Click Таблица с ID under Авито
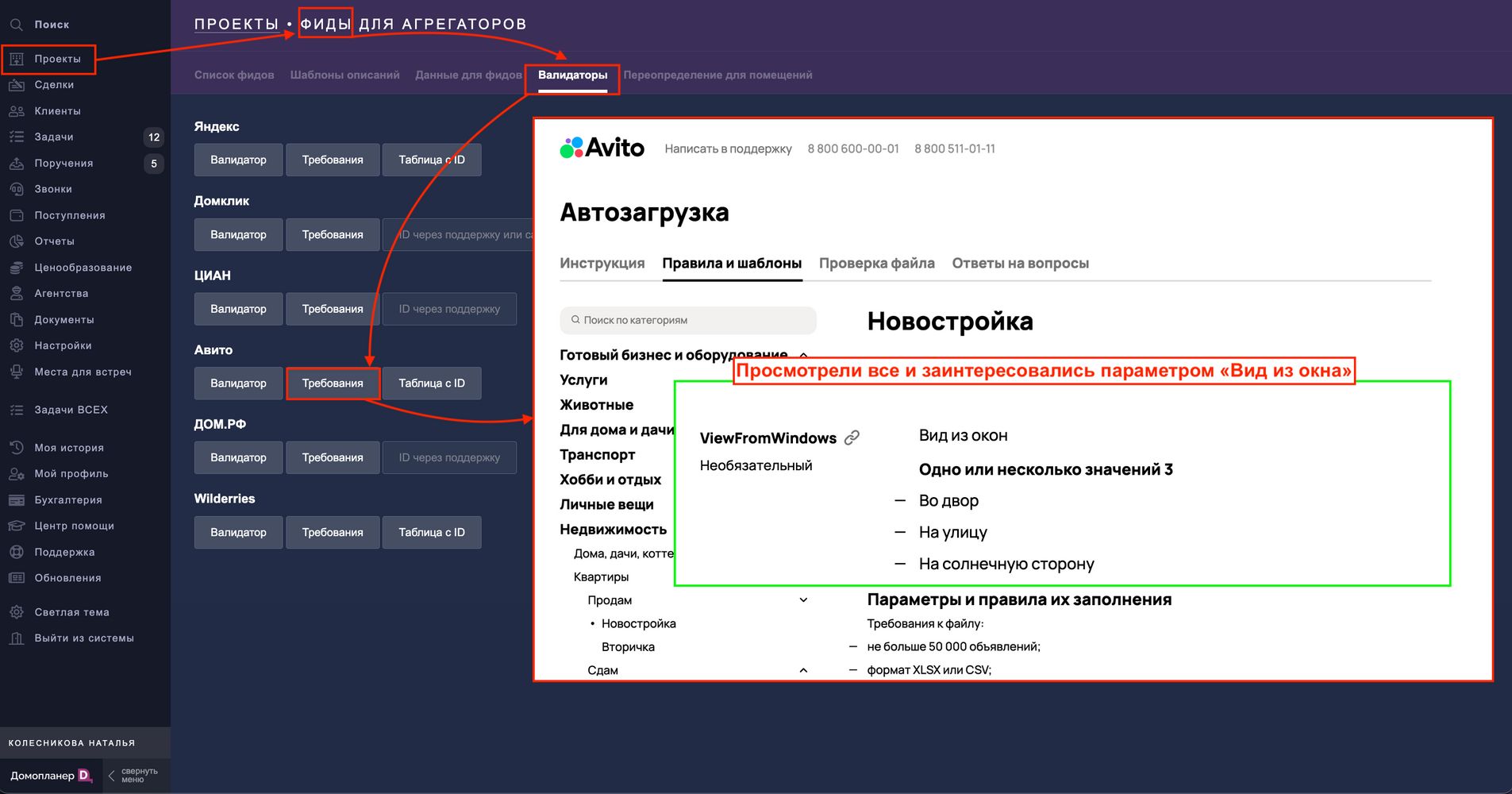The height and width of the screenshot is (794, 1512). tap(432, 383)
